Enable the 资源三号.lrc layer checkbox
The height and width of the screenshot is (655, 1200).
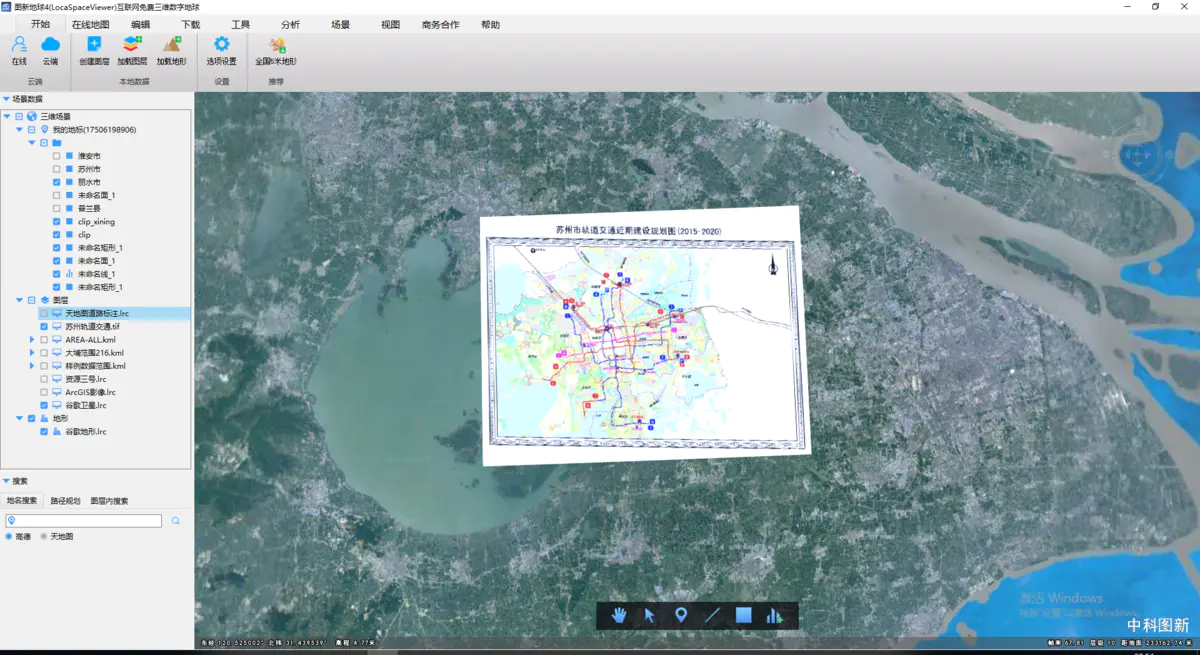pos(44,379)
